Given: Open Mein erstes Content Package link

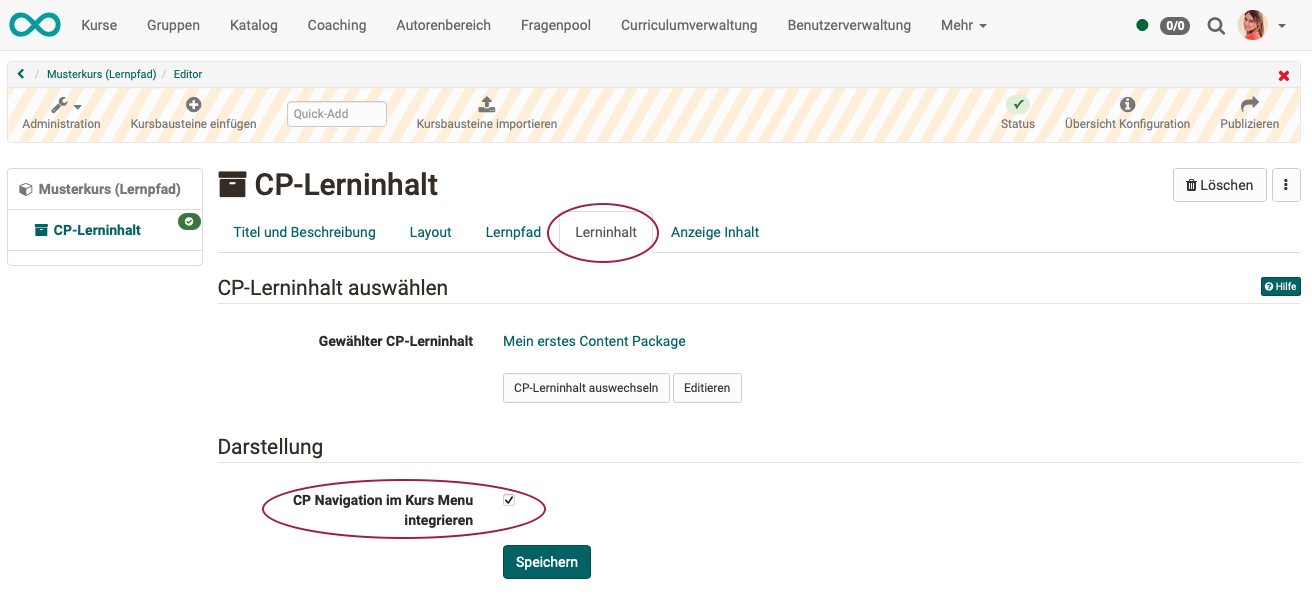Looking at the screenshot, I should [x=594, y=341].
